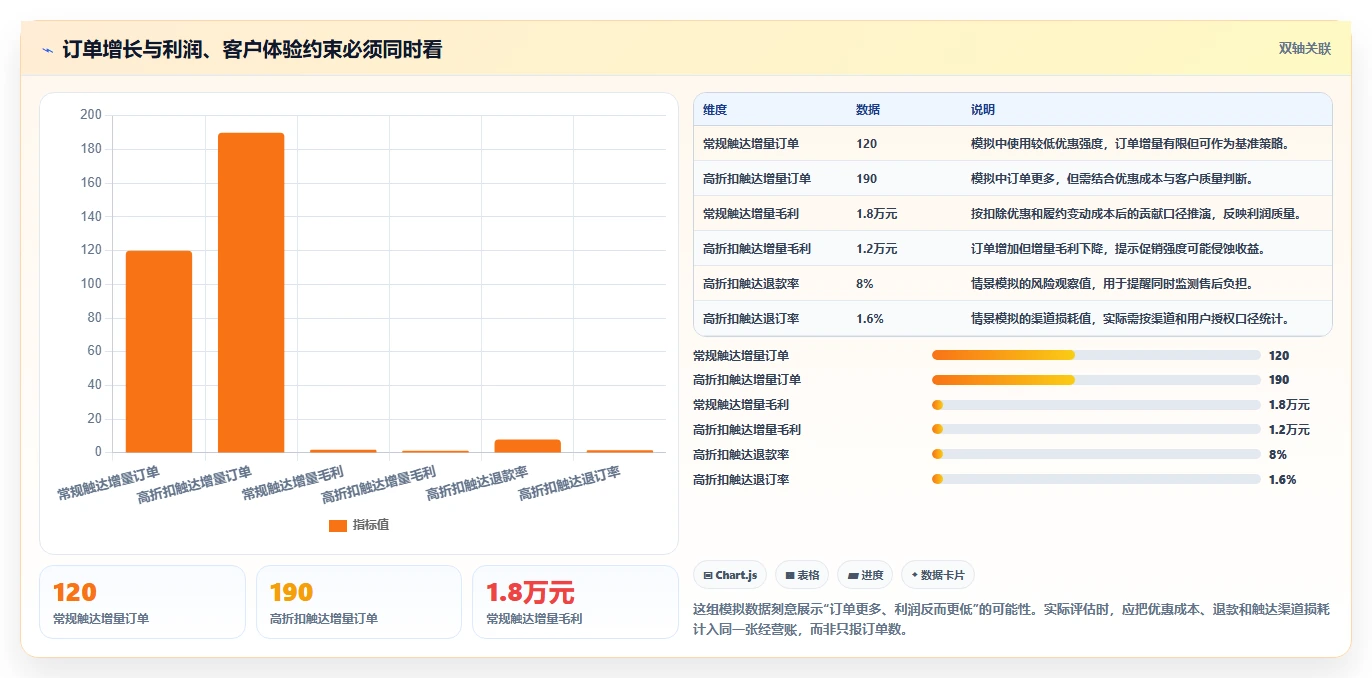The image size is (1372, 678).
Task: Click the table data cell 1.2万元
Action: (x=877, y=249)
